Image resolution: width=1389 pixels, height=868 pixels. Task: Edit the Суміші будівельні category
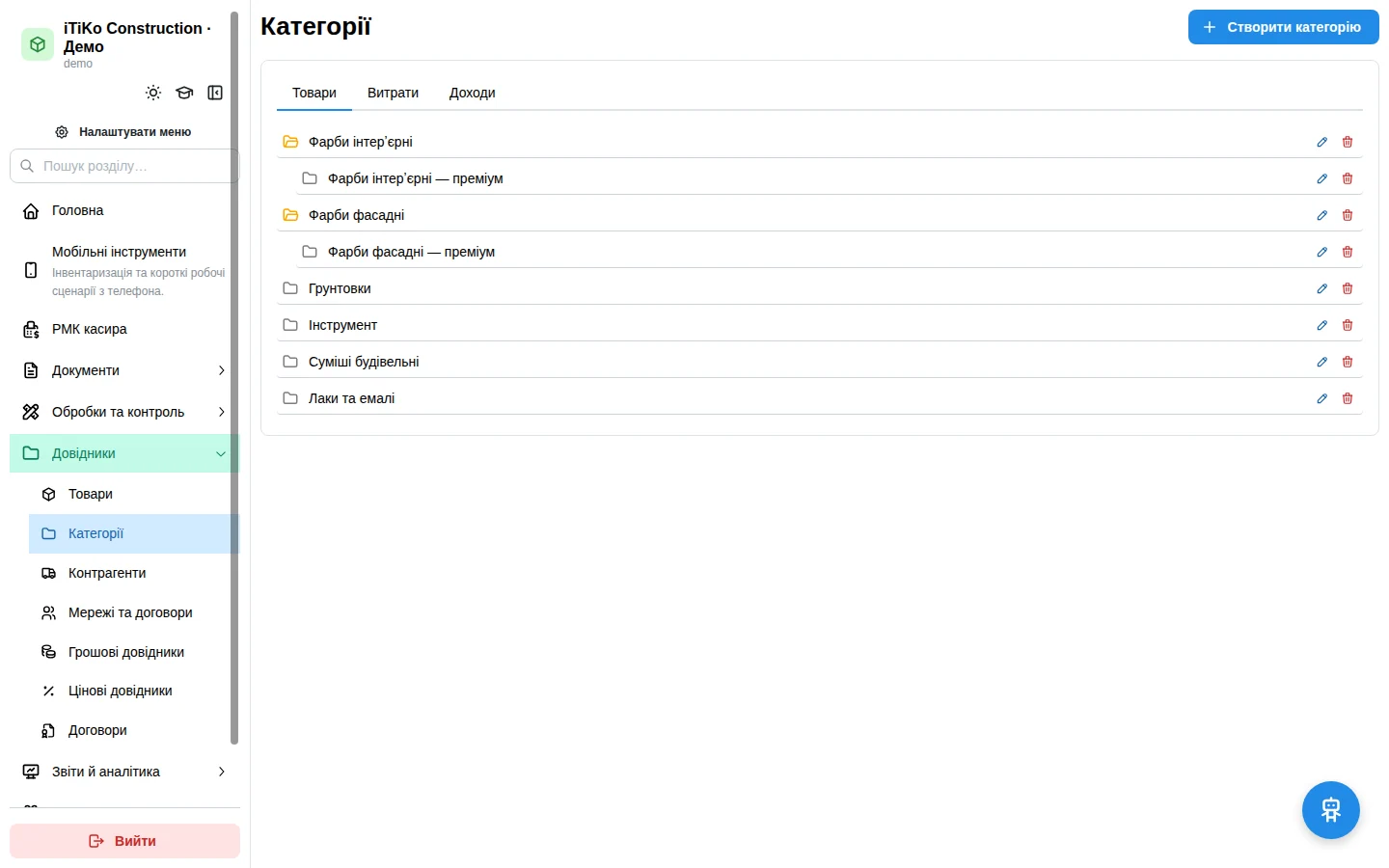(1322, 362)
